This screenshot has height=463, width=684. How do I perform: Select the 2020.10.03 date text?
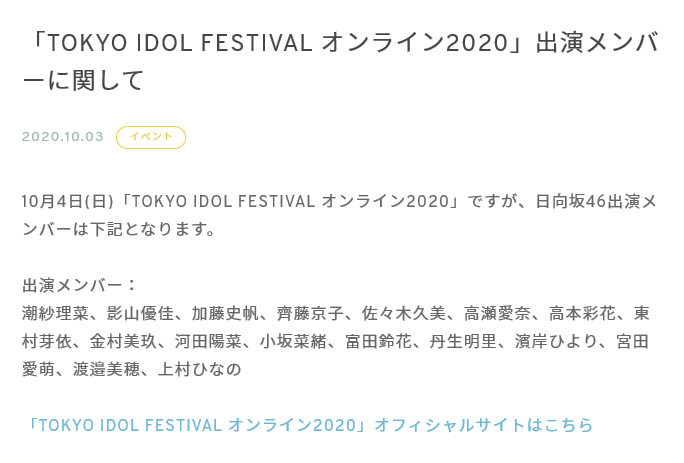tap(63, 137)
